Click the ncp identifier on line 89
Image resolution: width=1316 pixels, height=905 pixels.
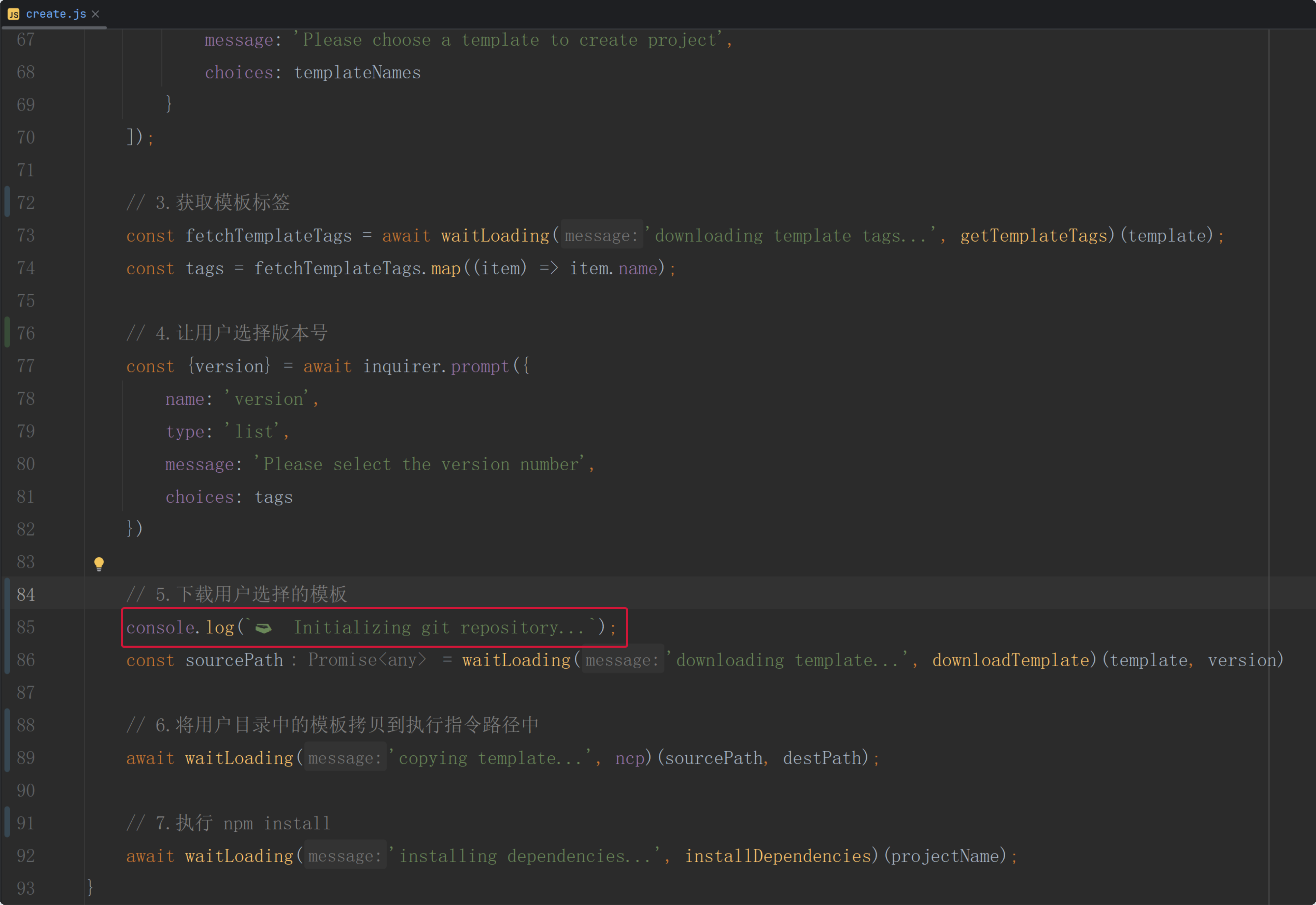pyautogui.click(x=629, y=758)
